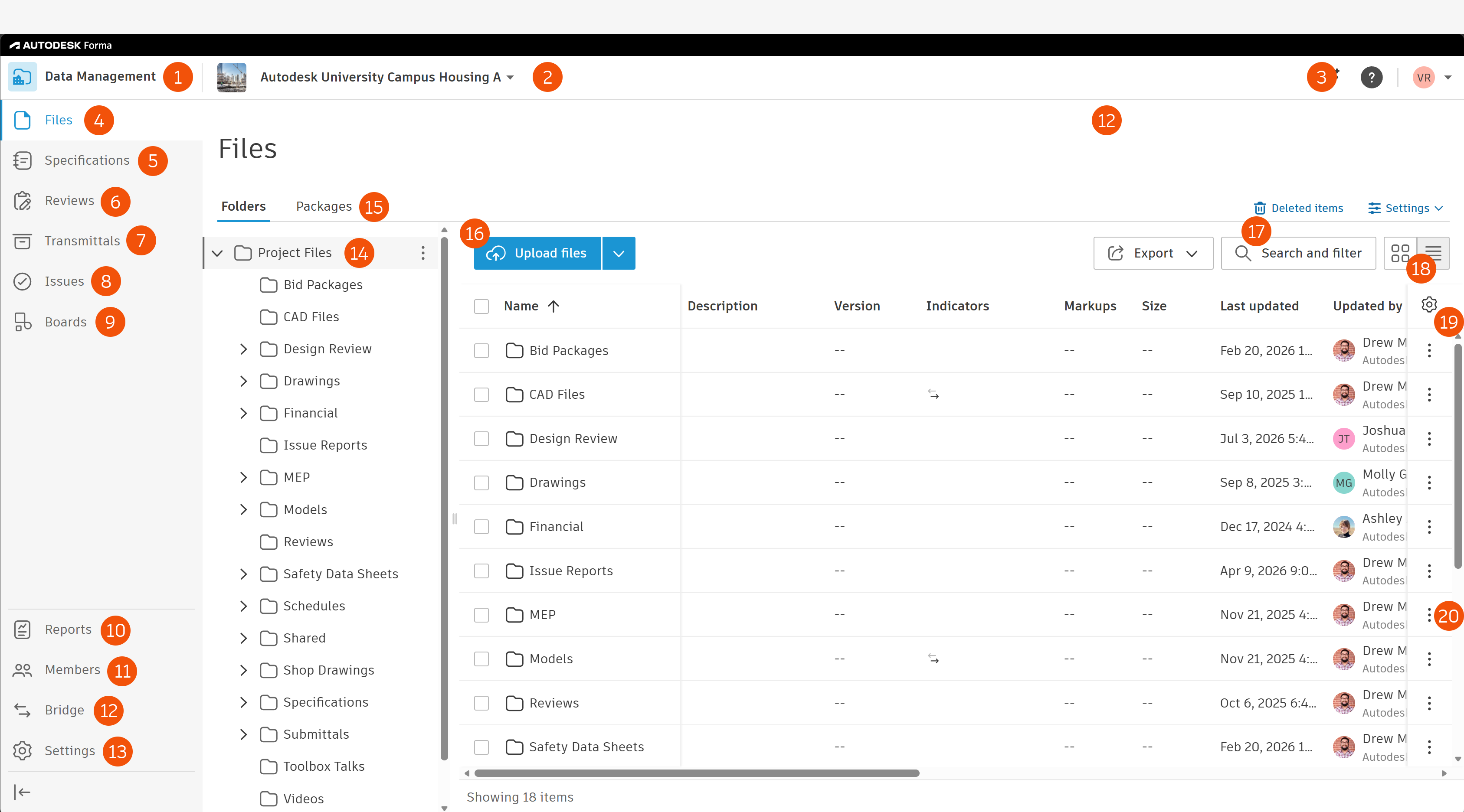Open the Data Management module switcher icon
The image size is (1464, 812).
pos(22,77)
